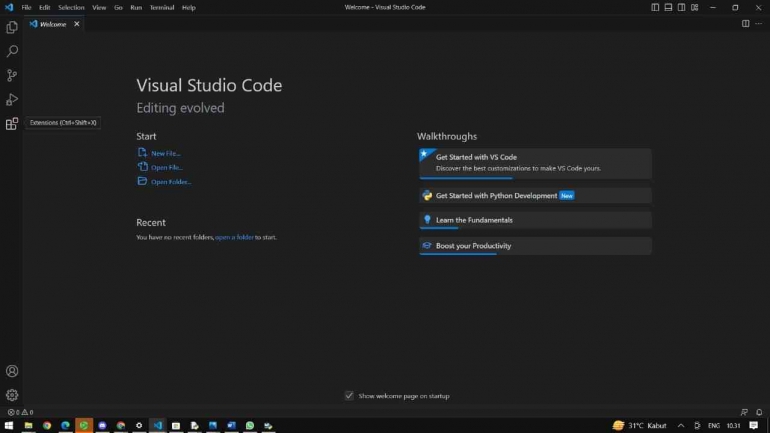Viewport: 770px width, 433px height.
Task: Open the Selection menu
Action: (71, 7)
